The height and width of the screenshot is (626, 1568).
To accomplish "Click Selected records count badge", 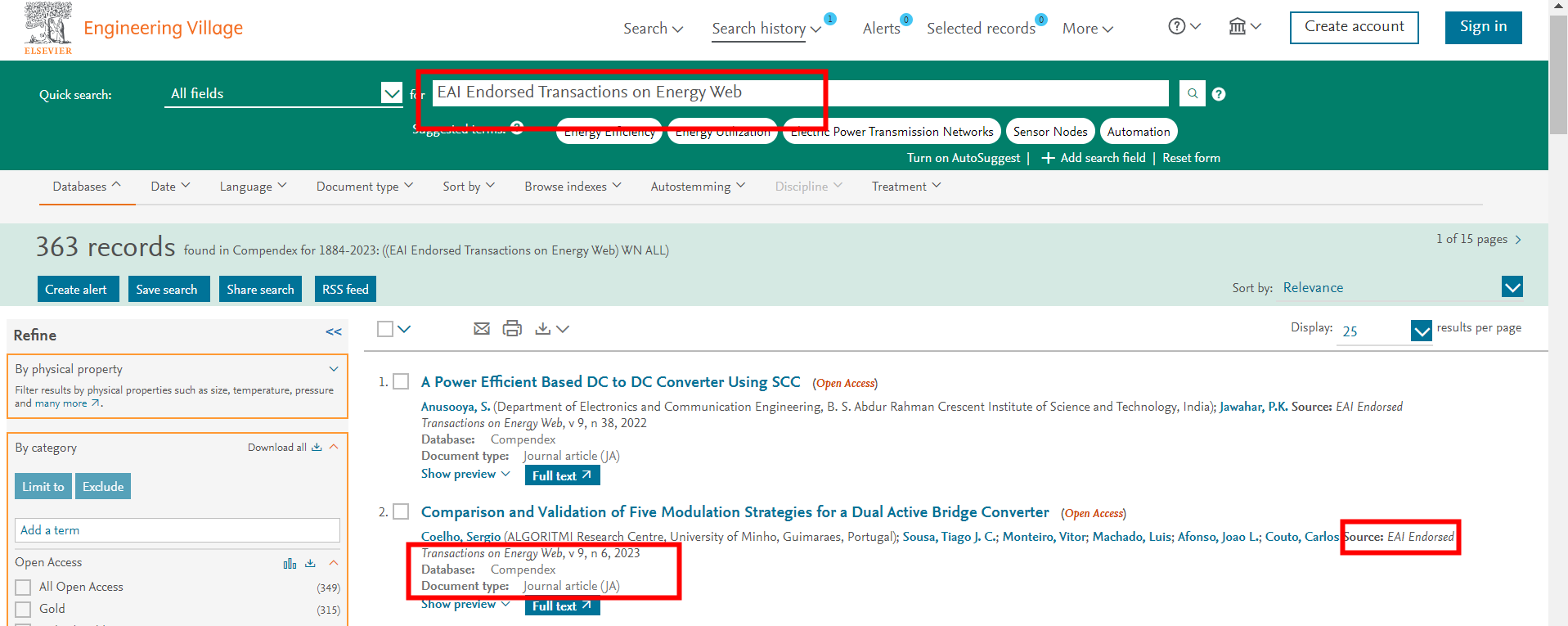I will [1041, 20].
